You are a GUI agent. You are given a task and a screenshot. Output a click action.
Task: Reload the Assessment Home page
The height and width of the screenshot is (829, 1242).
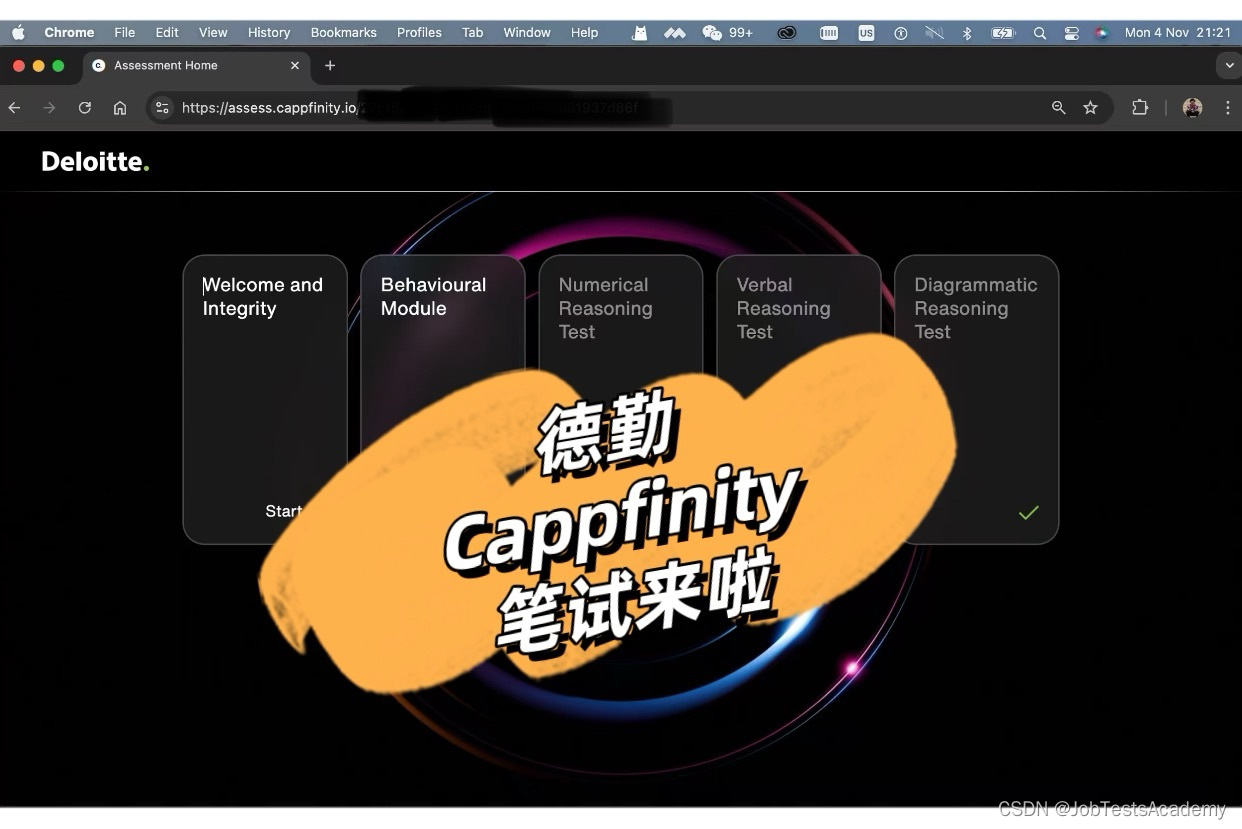coord(85,108)
